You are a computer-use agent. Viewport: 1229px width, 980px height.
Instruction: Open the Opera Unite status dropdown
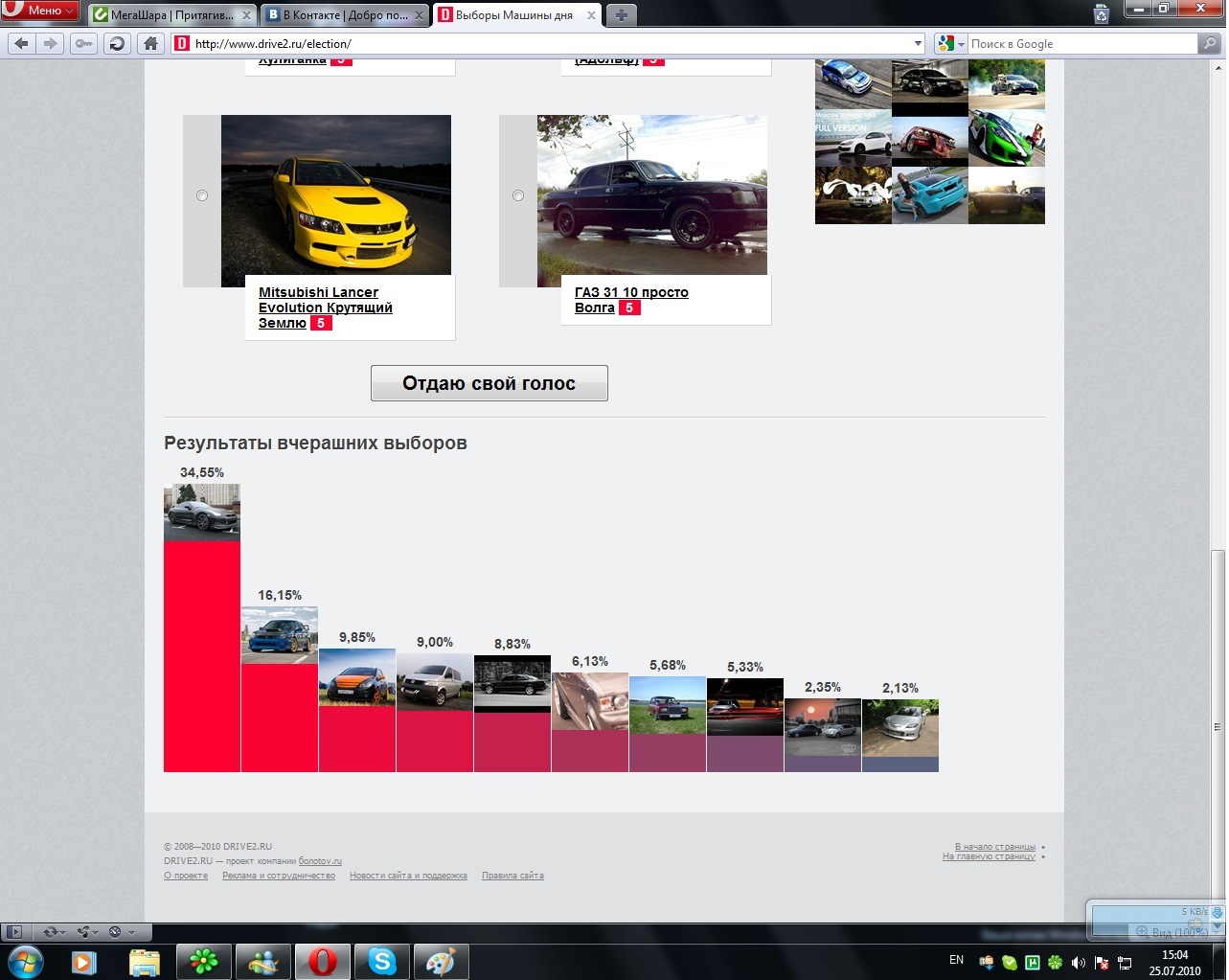[88, 931]
